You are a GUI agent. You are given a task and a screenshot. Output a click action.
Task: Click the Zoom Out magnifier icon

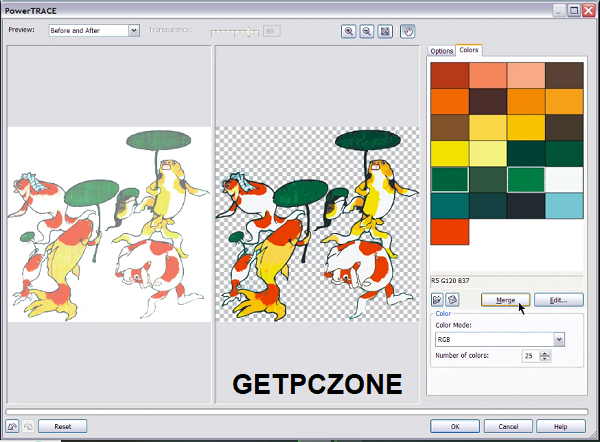coord(367,31)
